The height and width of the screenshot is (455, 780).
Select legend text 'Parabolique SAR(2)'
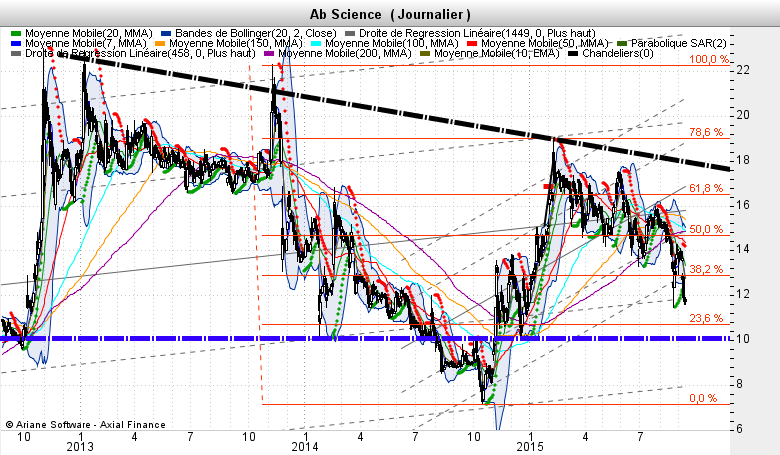click(x=679, y=43)
